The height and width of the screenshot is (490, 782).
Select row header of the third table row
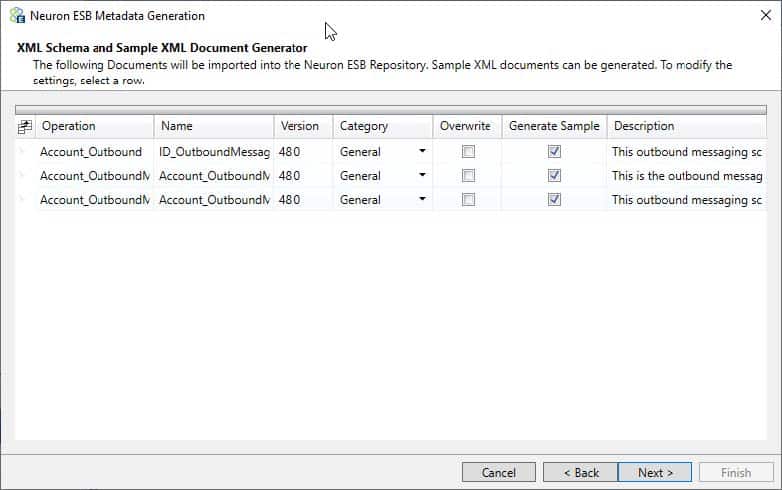tap(25, 199)
